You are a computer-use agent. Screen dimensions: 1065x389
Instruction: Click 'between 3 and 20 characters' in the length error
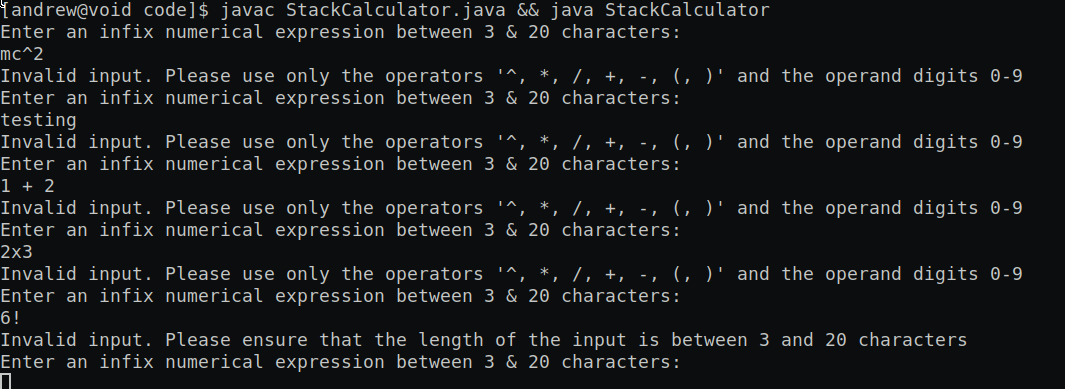[x=819, y=339]
